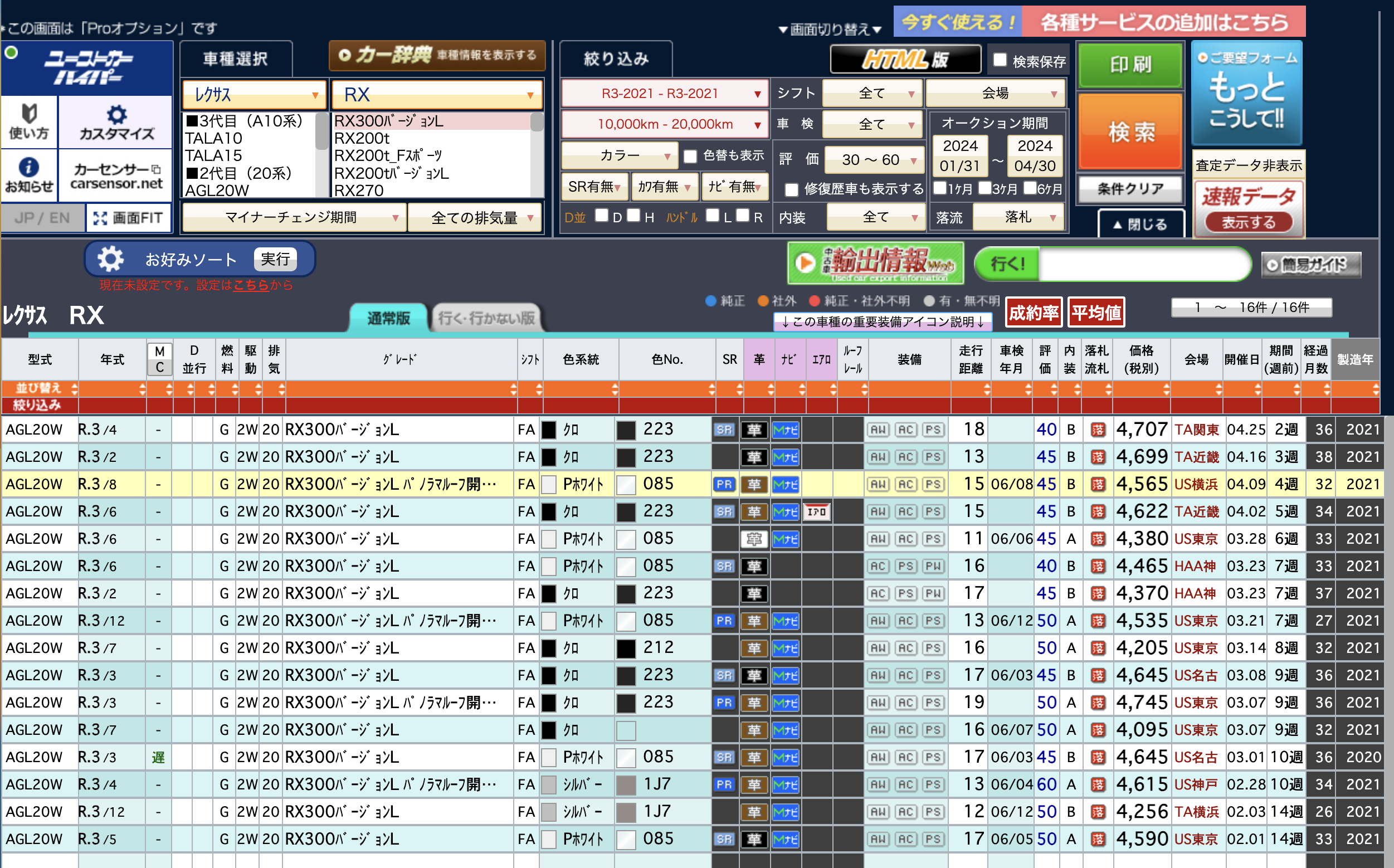Click the orange 検索 button
This screenshot has height=868, width=1394.
click(1130, 132)
